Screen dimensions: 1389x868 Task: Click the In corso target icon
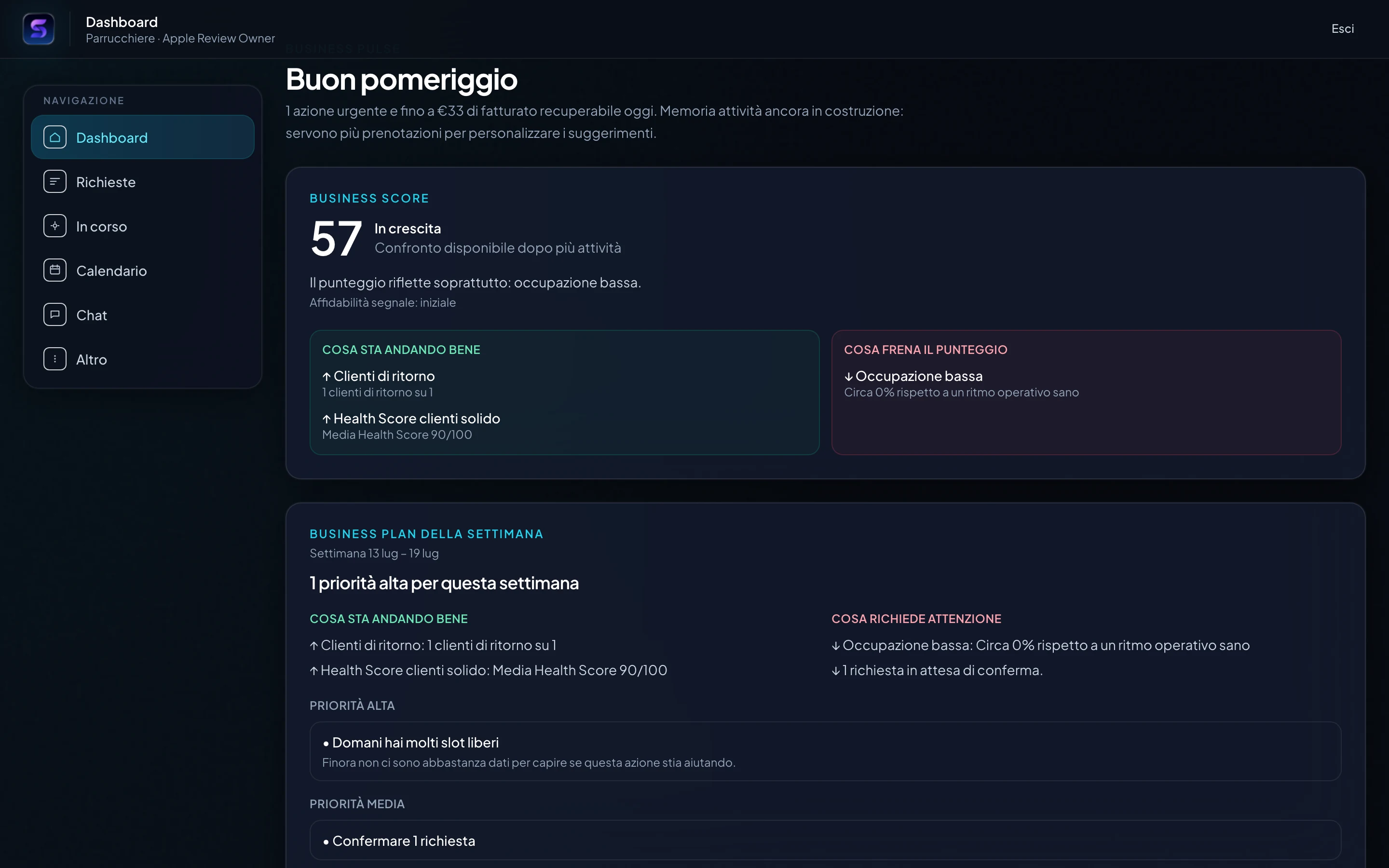click(55, 226)
